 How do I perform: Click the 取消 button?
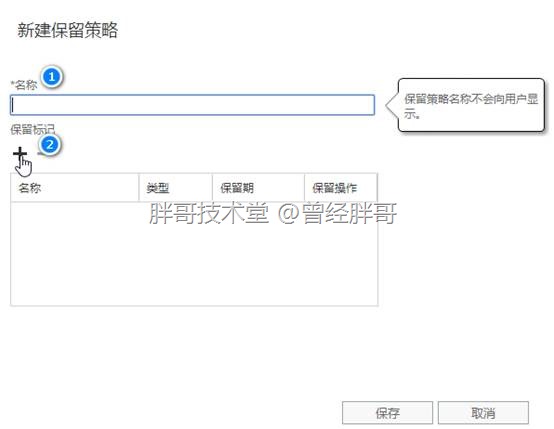point(483,413)
